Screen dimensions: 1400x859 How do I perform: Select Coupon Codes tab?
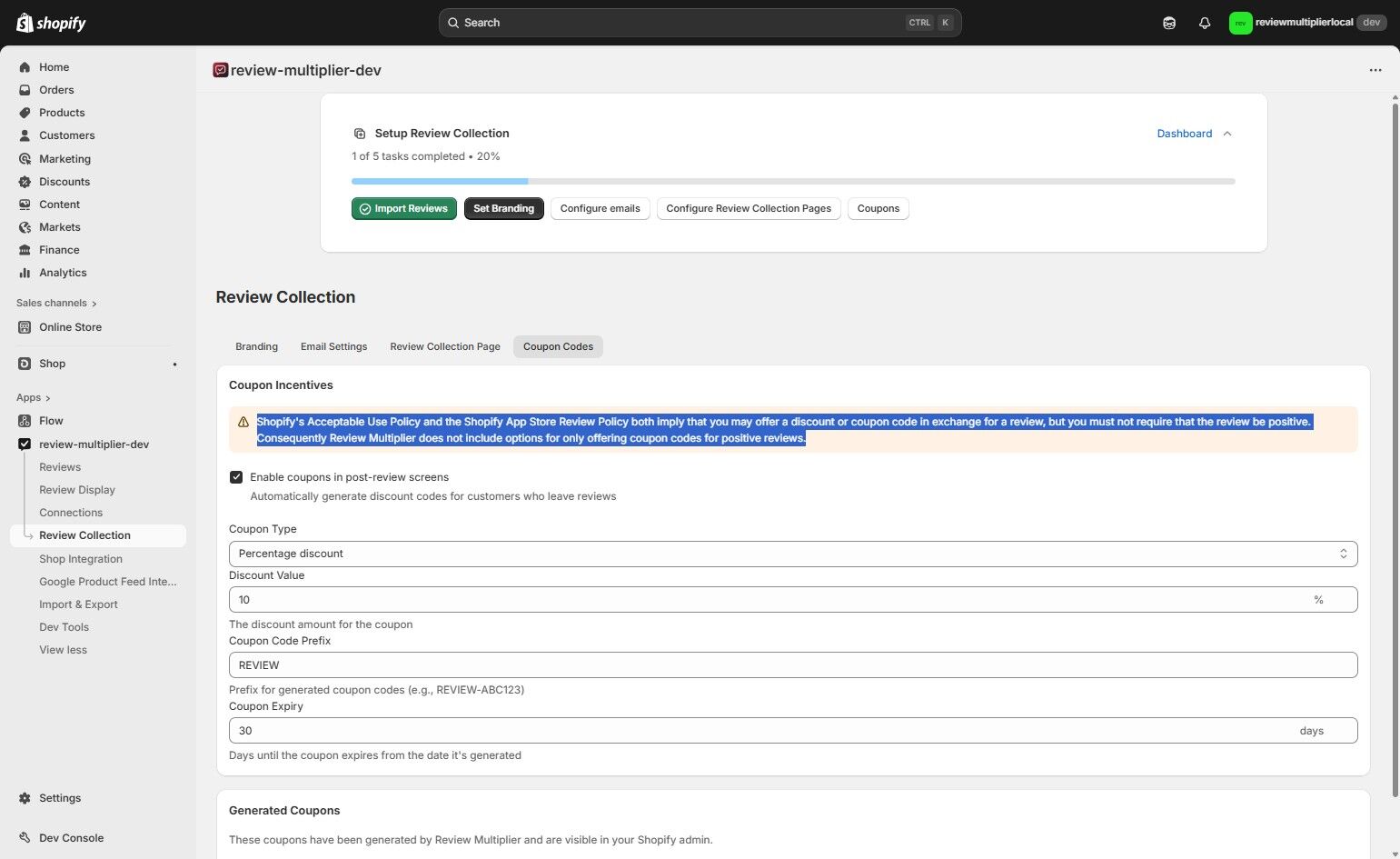click(558, 346)
